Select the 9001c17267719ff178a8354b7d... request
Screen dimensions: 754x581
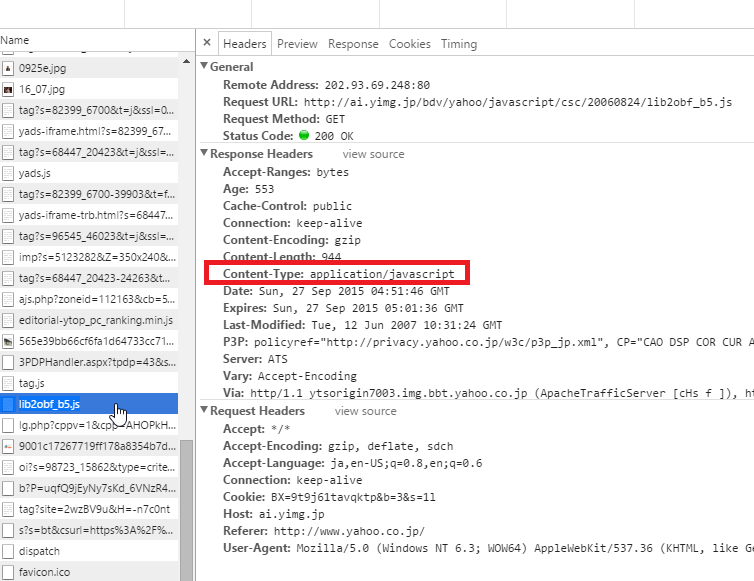click(89, 446)
